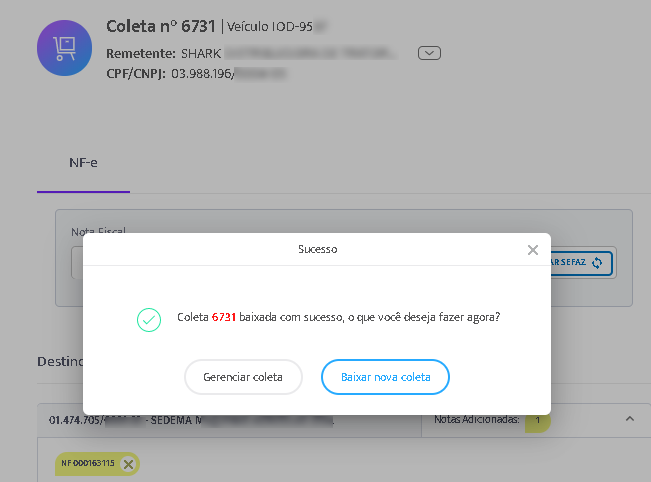Expand the Remetente details dropdown chevron

tap(429, 53)
